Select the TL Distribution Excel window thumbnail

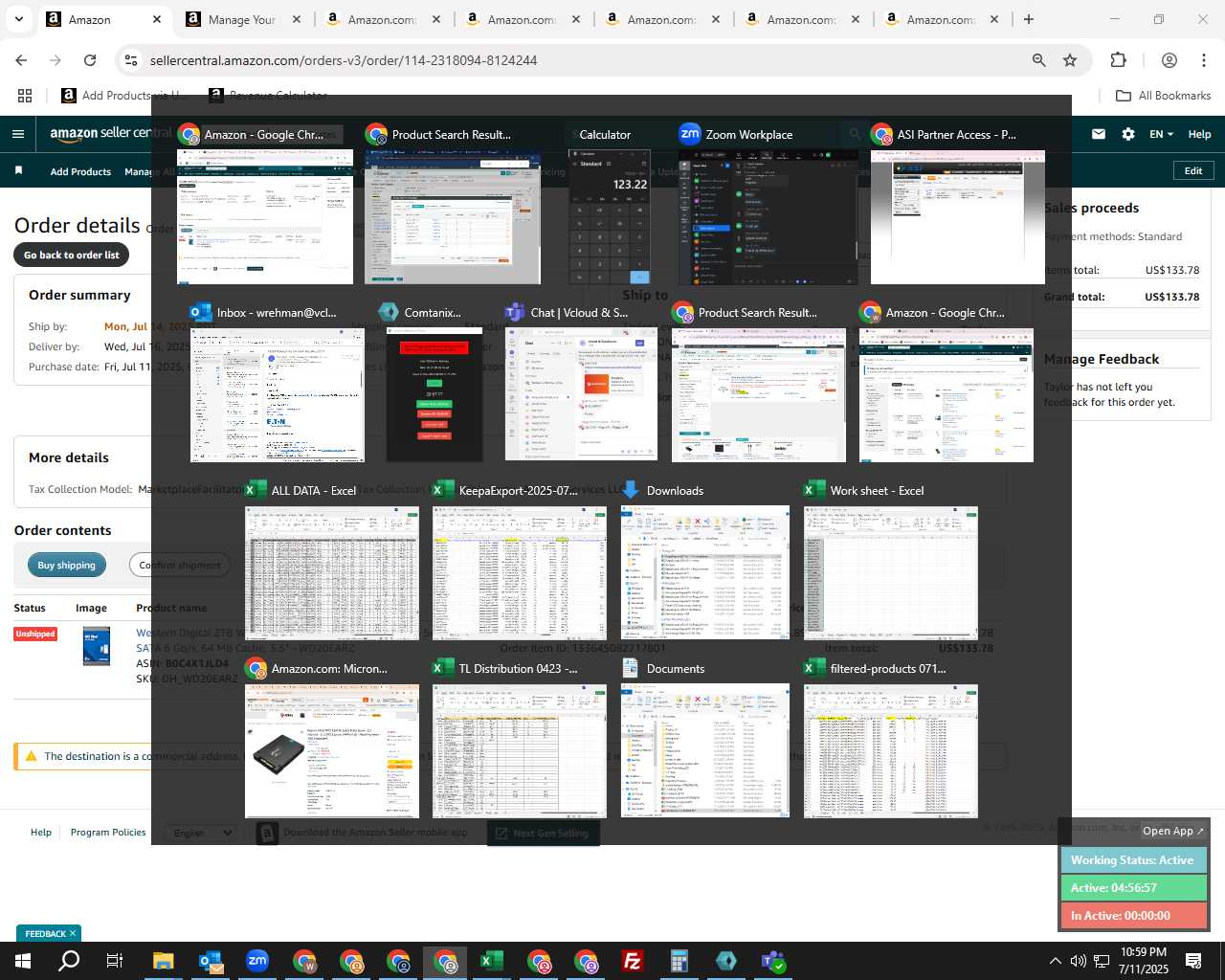point(520,751)
